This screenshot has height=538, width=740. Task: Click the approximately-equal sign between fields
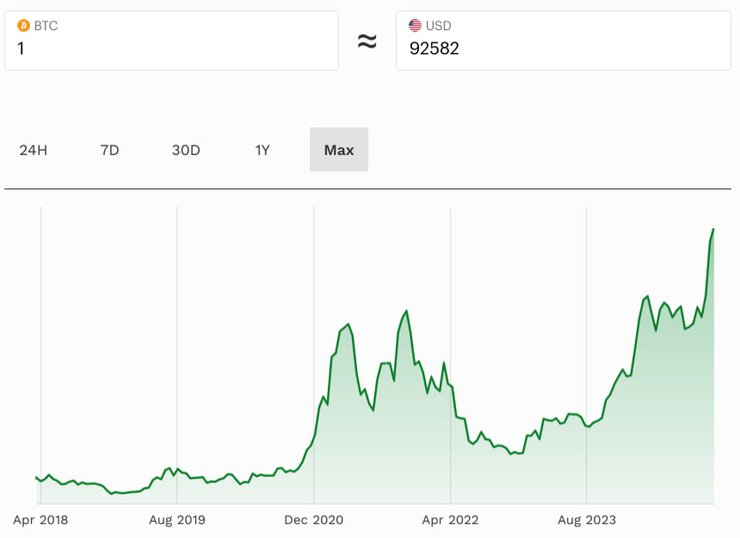click(x=367, y=41)
